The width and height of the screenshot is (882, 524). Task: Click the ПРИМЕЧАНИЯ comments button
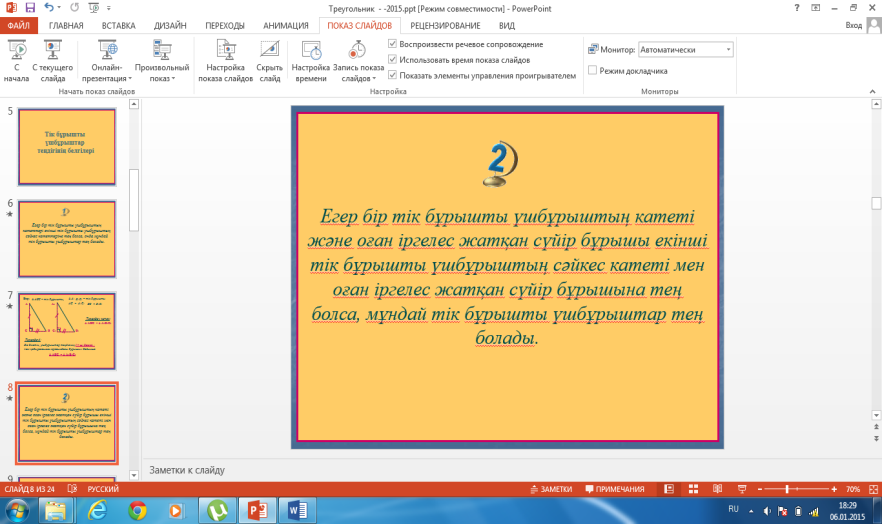[x=614, y=489]
